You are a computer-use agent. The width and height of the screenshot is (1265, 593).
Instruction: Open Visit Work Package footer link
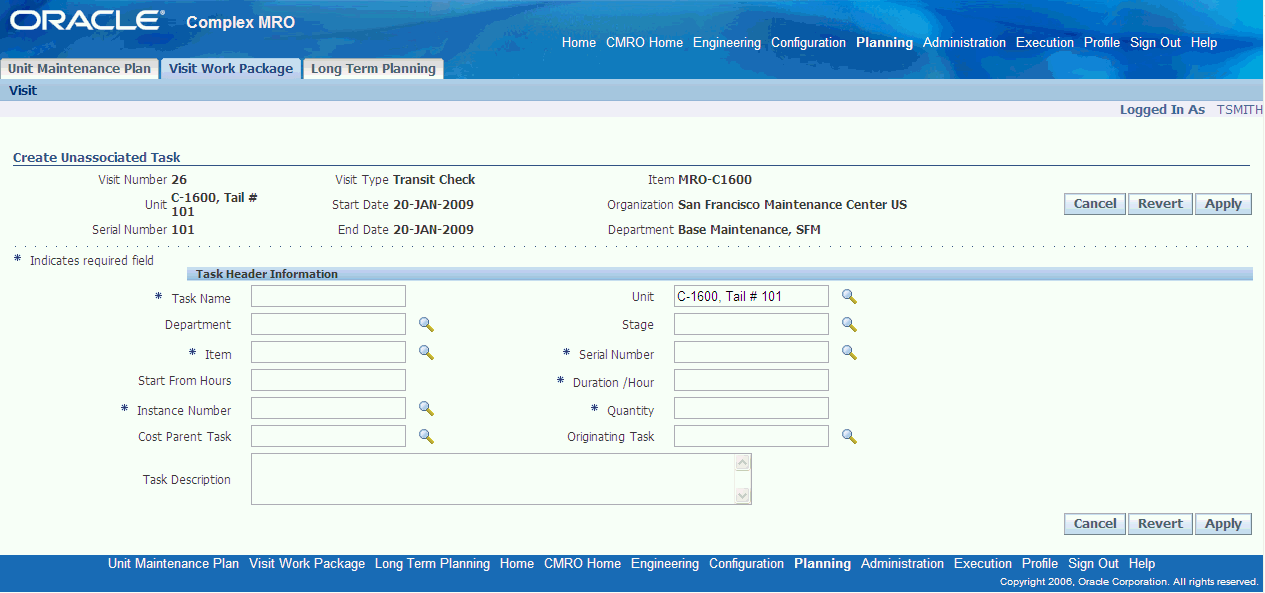point(307,564)
